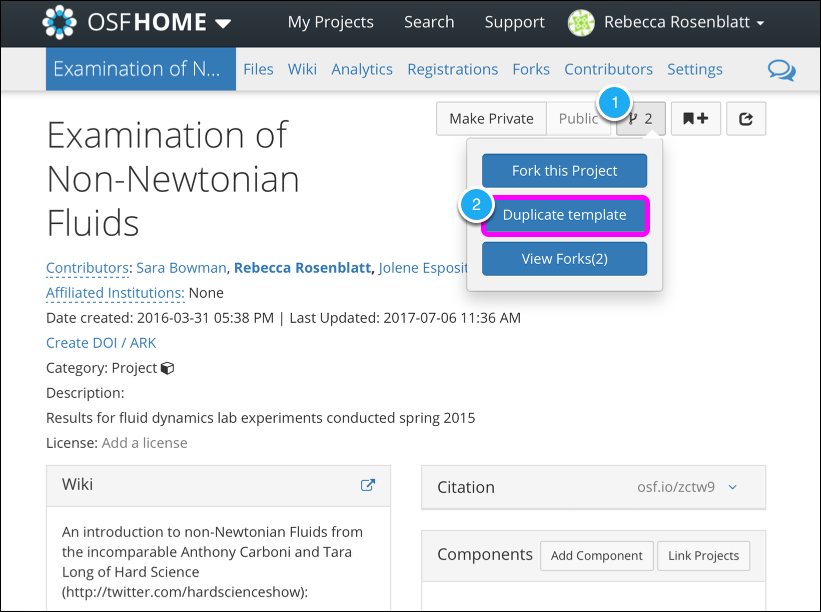
Task: Open the Wiki external link icon
Action: pyautogui.click(x=368, y=485)
